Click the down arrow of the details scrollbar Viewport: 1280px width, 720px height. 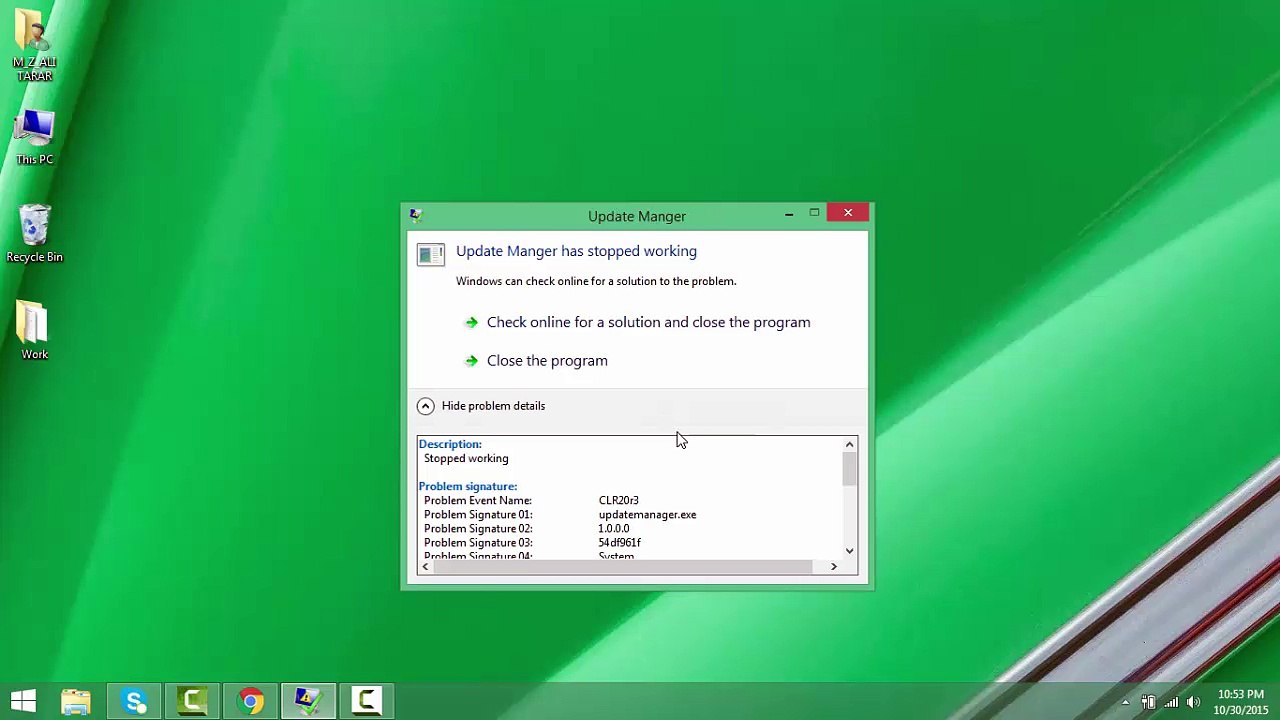click(849, 551)
